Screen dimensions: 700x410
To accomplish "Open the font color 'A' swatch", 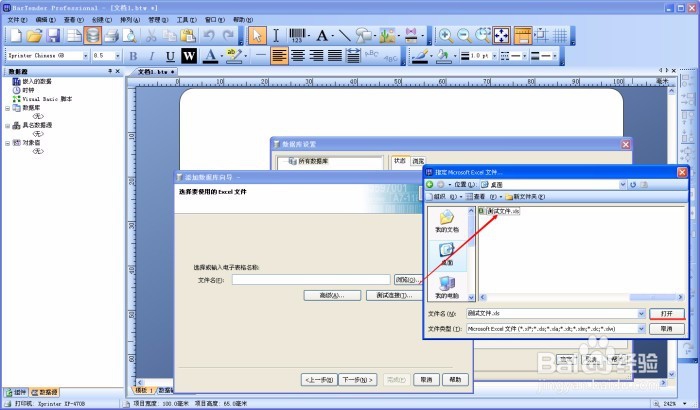I will click(210, 56).
